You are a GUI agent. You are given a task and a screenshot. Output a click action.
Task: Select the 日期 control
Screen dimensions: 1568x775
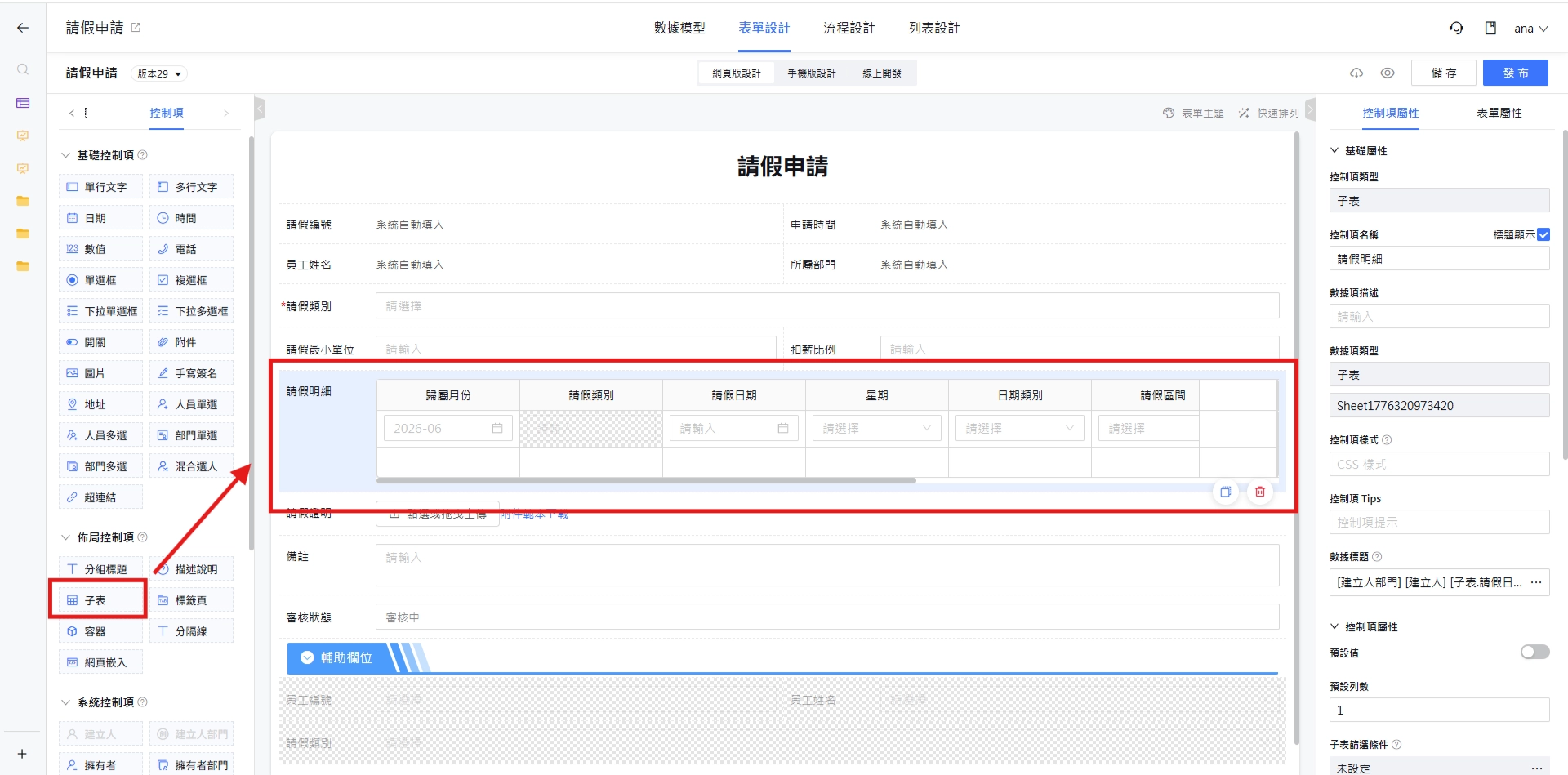(100, 218)
